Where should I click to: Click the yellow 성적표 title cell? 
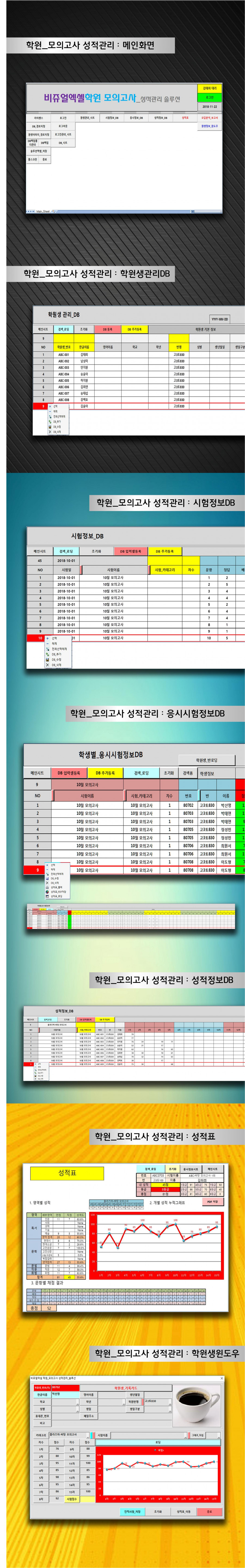[x=67, y=1173]
